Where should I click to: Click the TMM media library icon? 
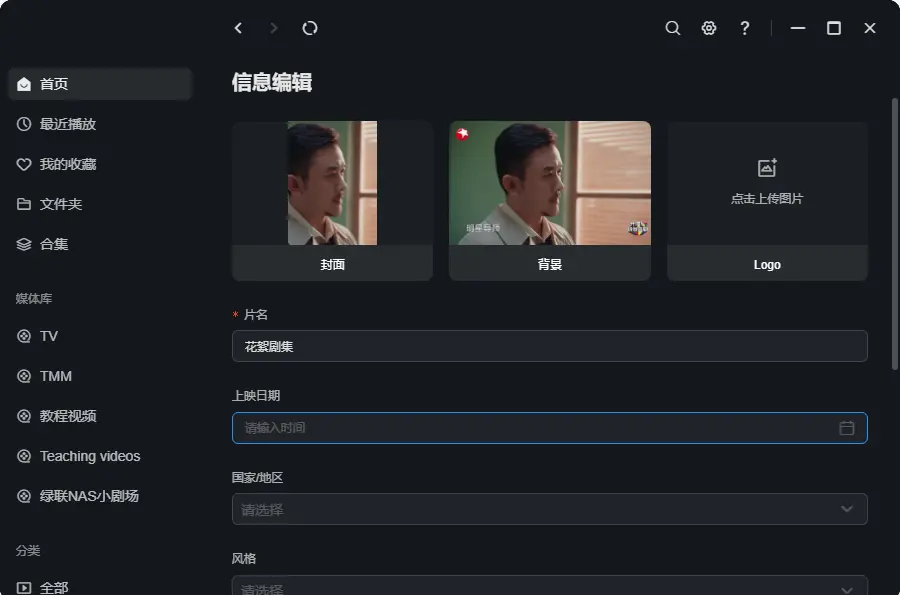24,376
